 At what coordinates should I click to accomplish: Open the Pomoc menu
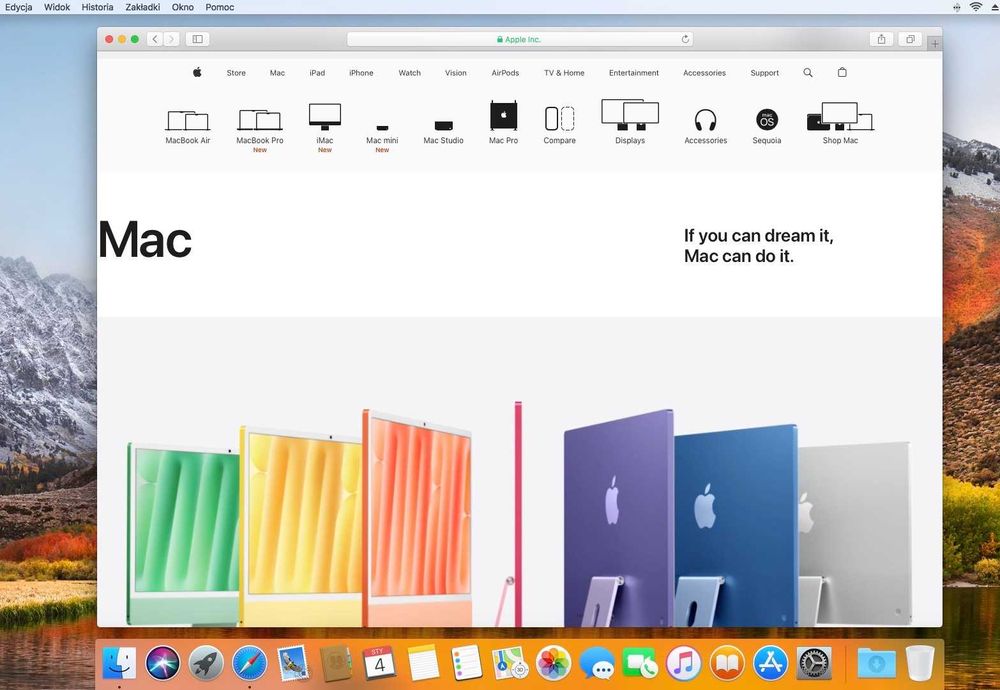219,7
